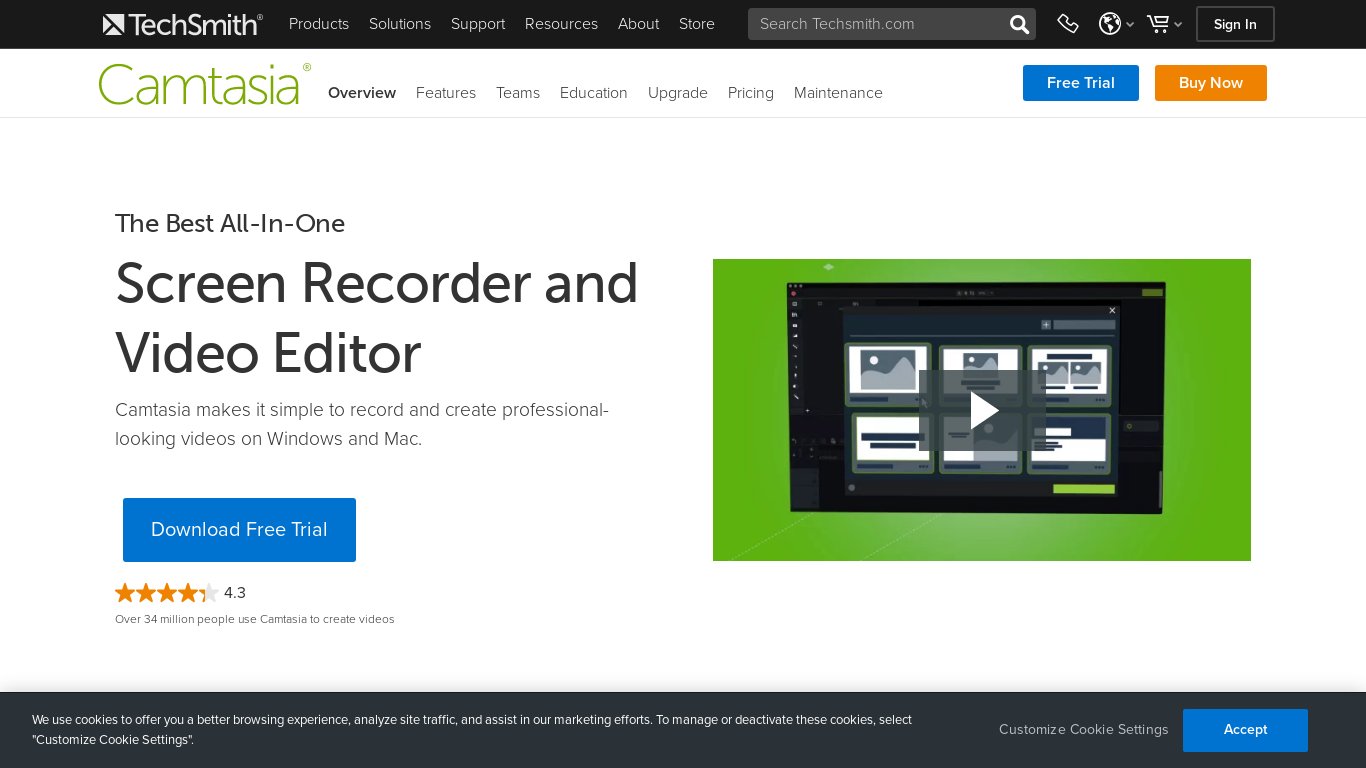The width and height of the screenshot is (1366, 768).
Task: Go to the Store page
Action: (x=697, y=24)
